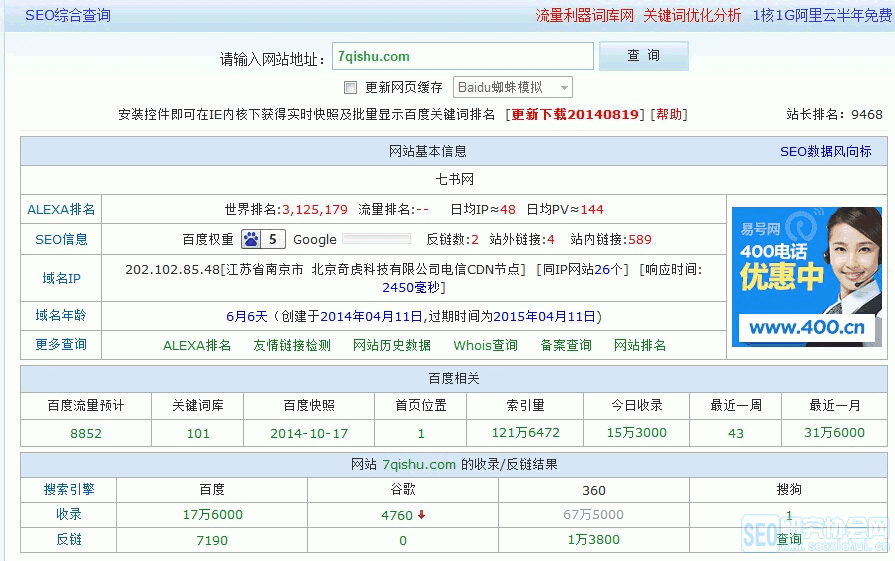Click the red down arrow beside 4760

(421, 515)
